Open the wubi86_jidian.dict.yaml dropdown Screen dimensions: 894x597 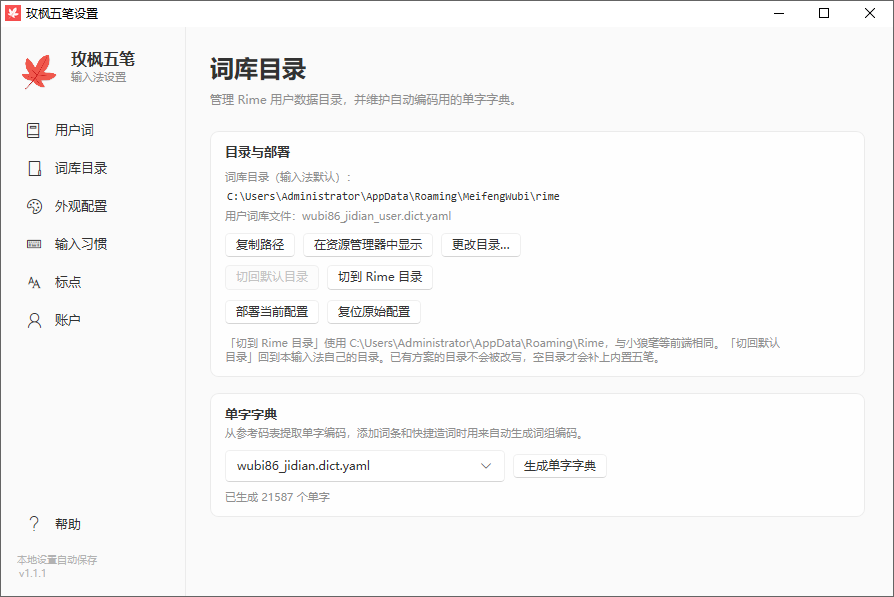[365, 466]
